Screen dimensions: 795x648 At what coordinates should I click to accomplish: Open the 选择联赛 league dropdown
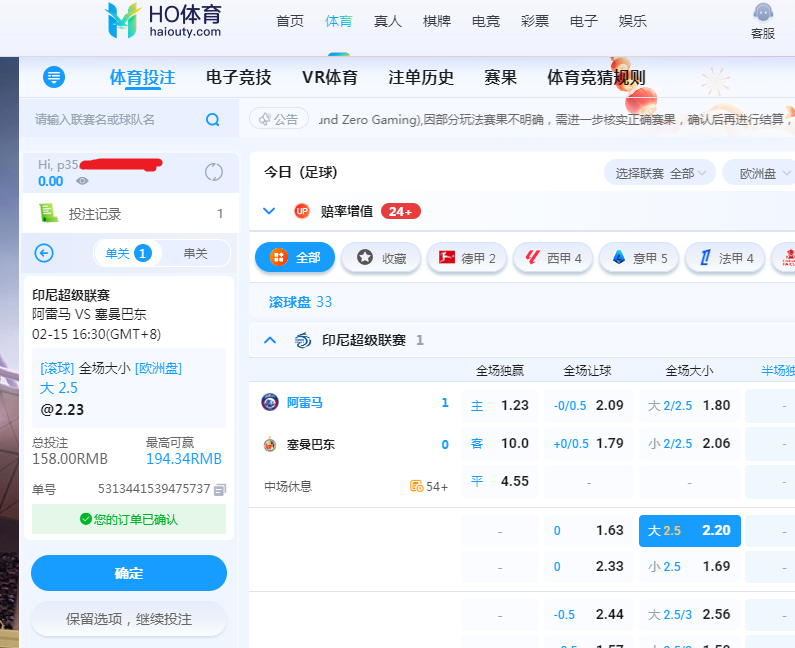(659, 173)
